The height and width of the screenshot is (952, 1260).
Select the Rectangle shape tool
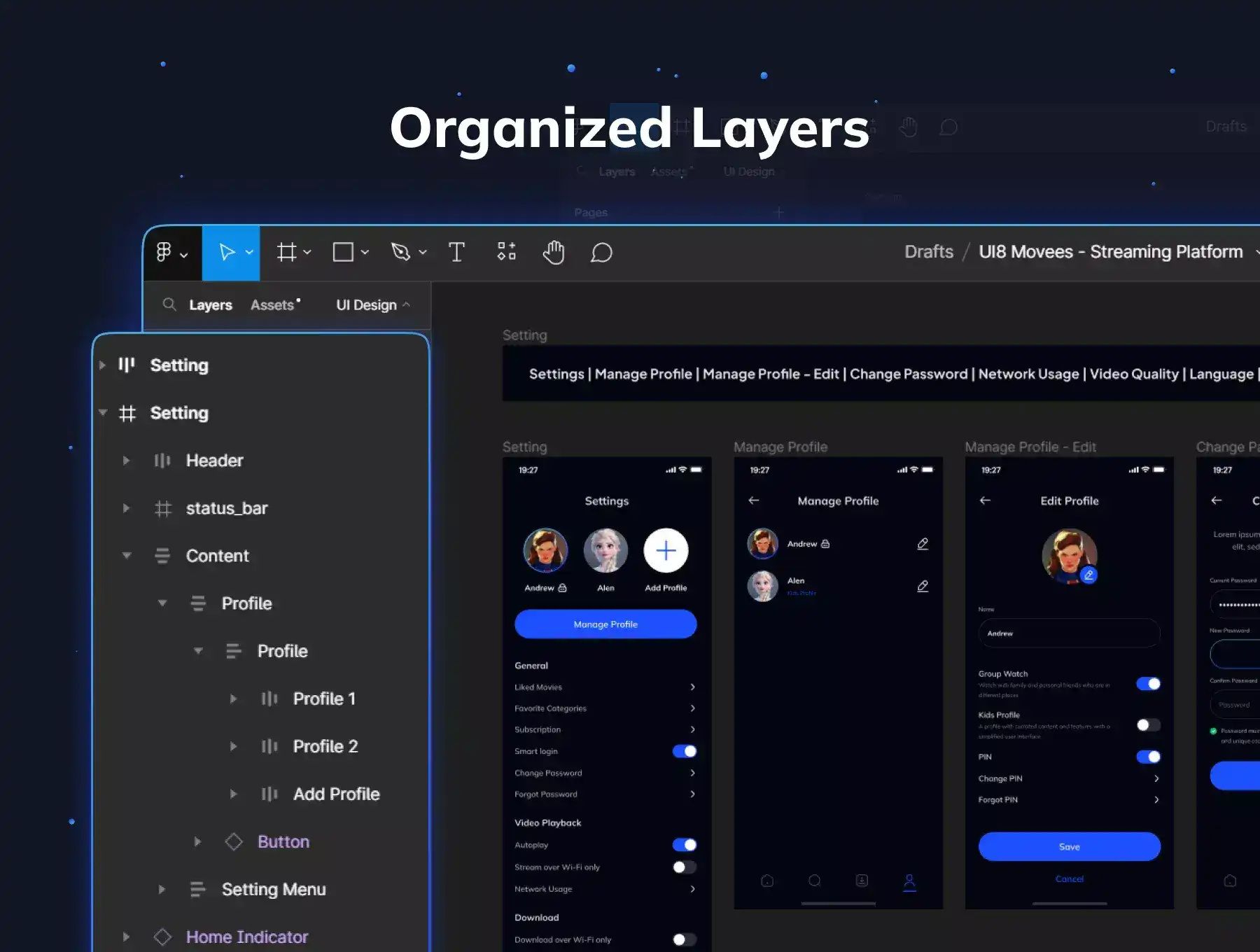(x=343, y=252)
